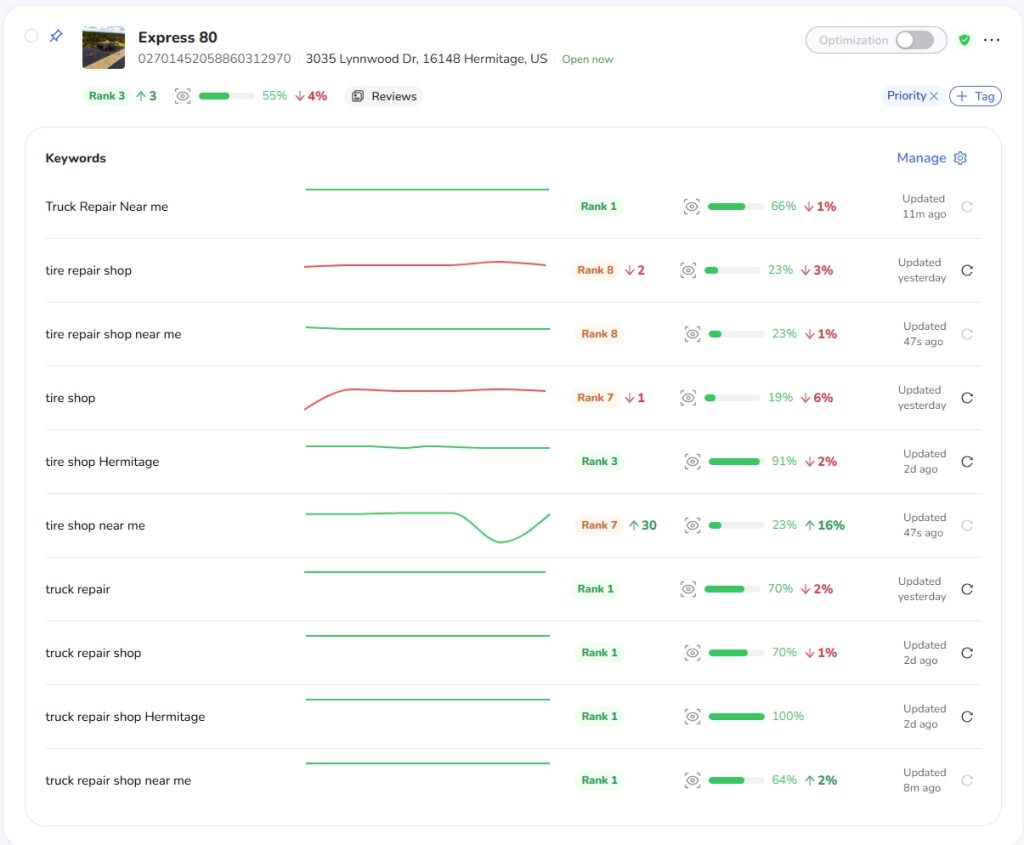Click eye icon in tire repair shop row
Viewport: 1024px width, 845px height.
[x=688, y=270]
